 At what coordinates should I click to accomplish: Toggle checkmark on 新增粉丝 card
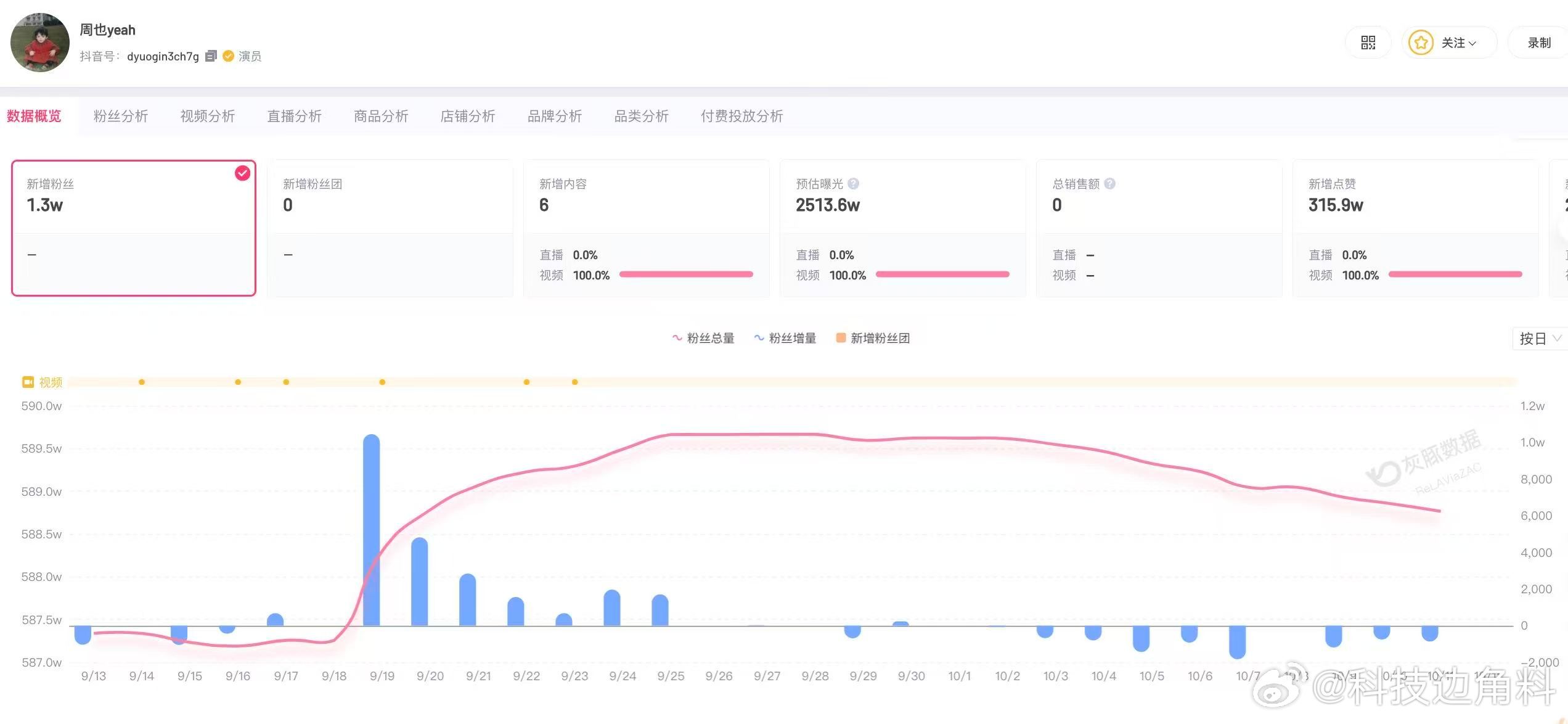[243, 173]
